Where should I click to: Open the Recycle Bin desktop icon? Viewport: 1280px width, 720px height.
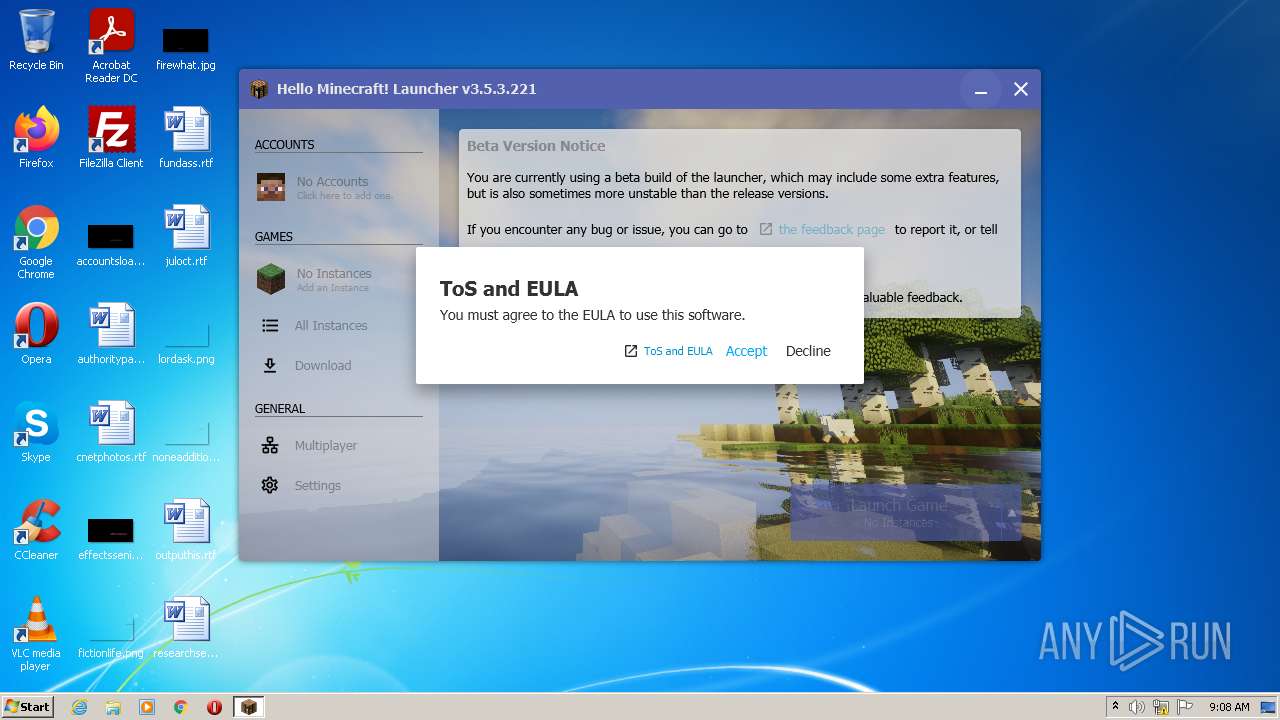point(36,40)
